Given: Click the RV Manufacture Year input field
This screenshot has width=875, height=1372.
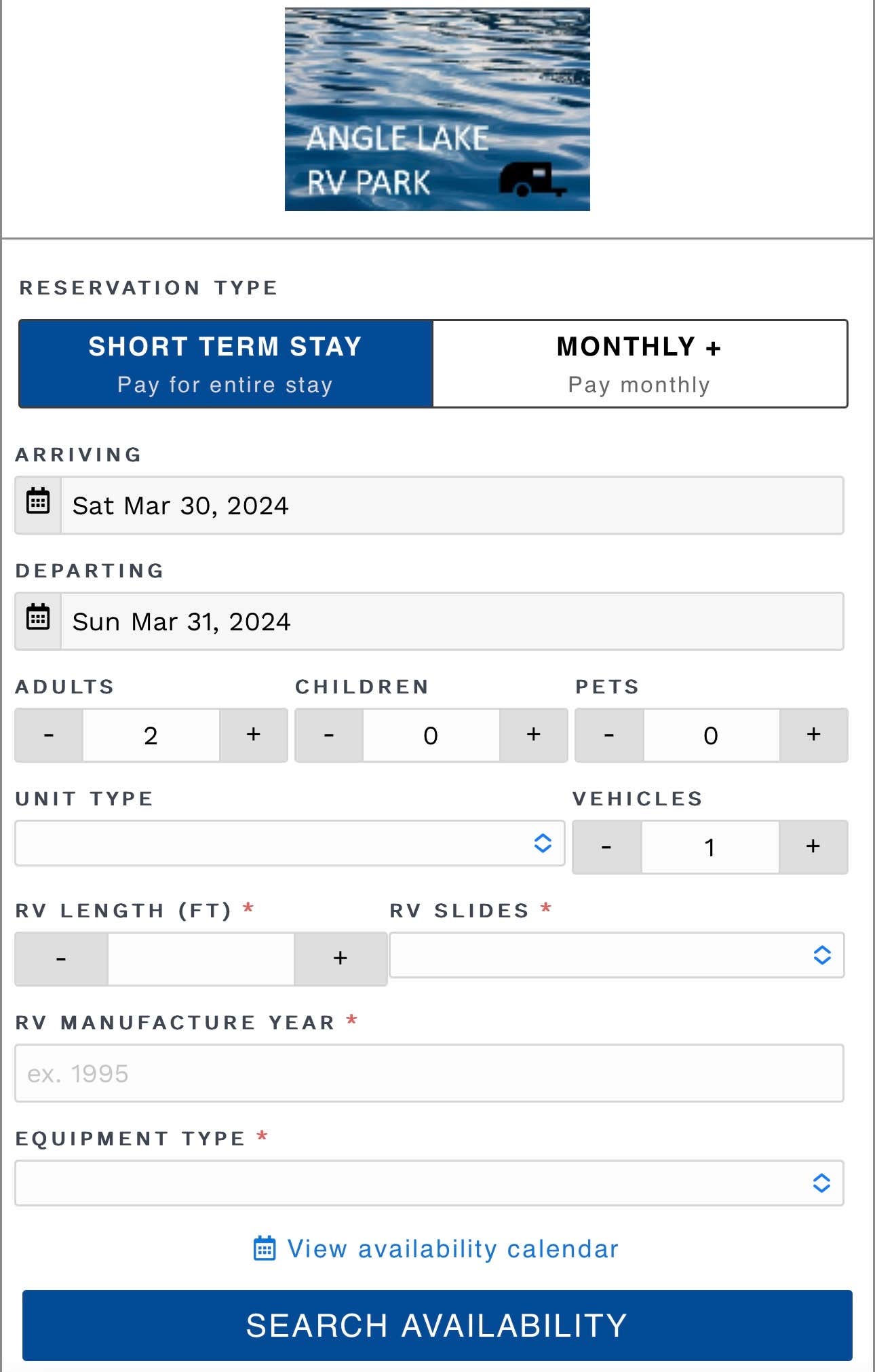Looking at the screenshot, I should (x=429, y=1073).
